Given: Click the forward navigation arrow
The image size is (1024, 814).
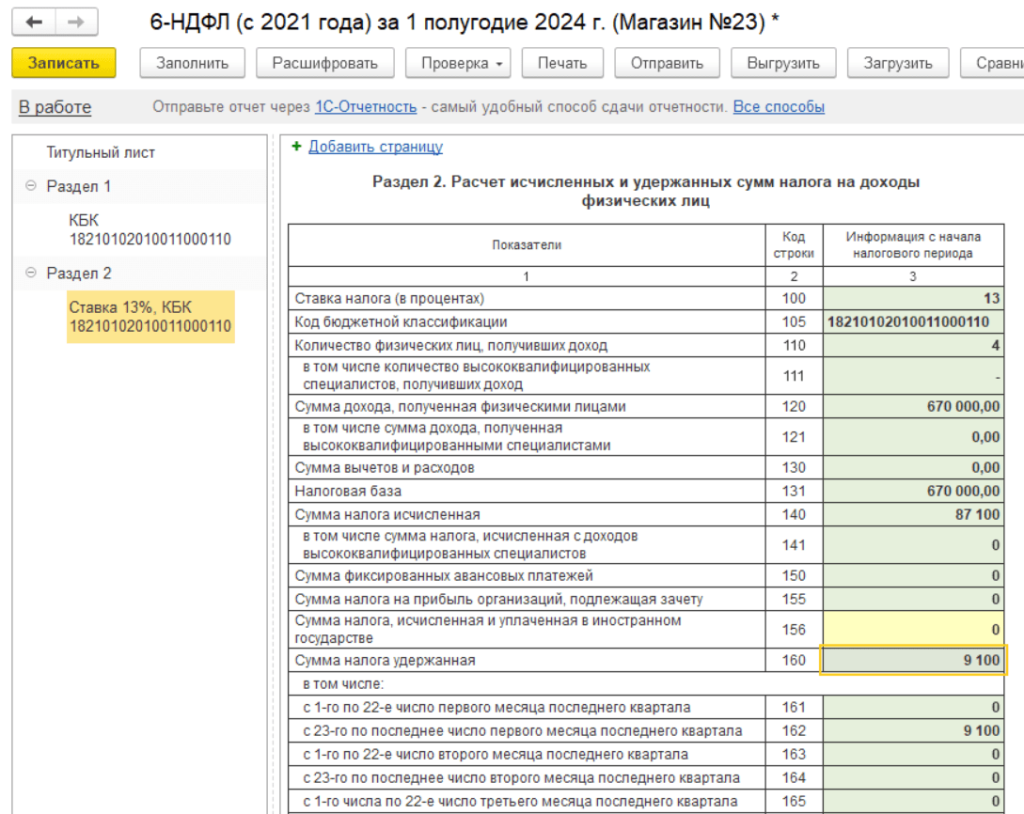Looking at the screenshot, I should point(76,21).
